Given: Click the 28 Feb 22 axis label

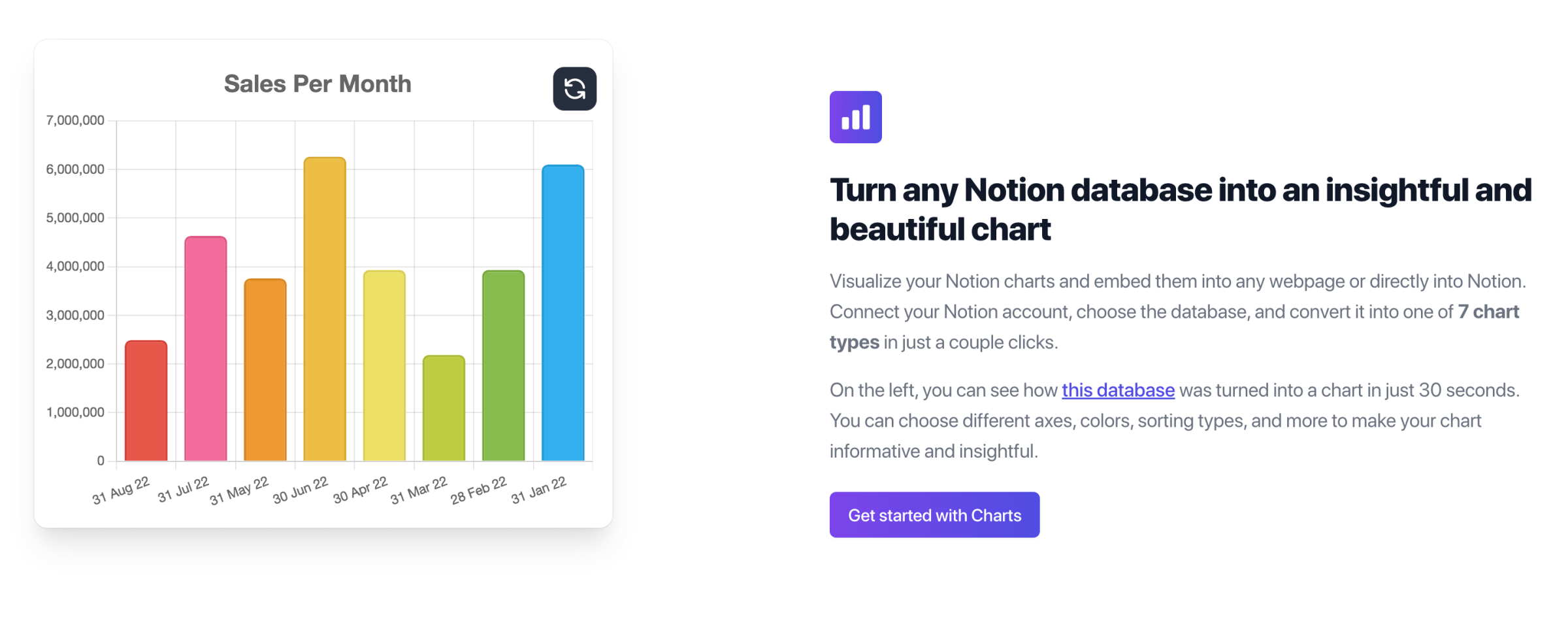Looking at the screenshot, I should click(479, 490).
